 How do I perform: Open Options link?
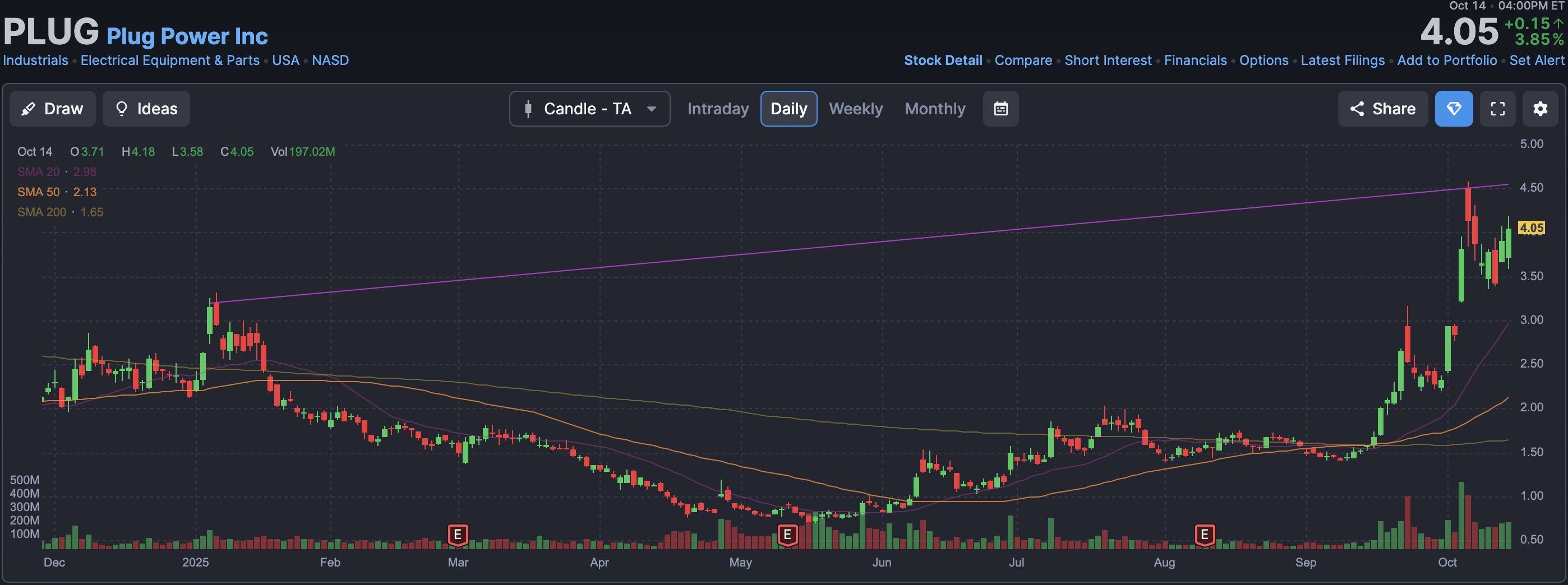(1263, 60)
